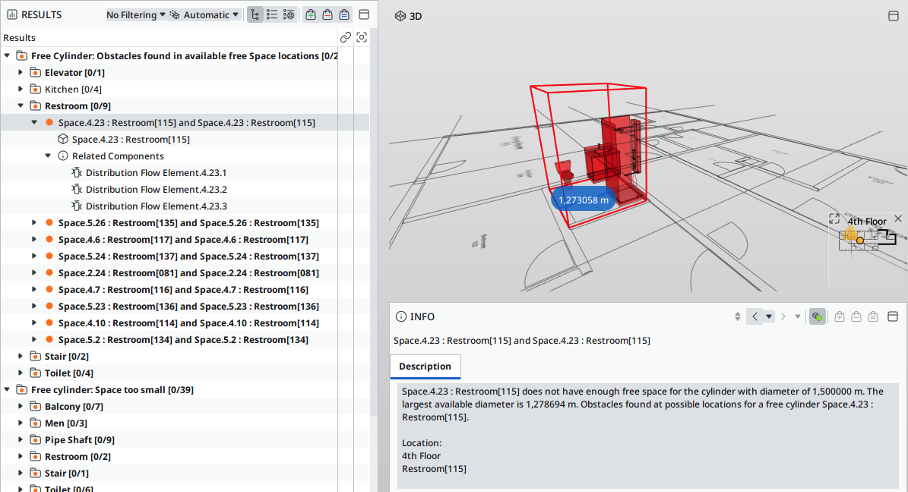Expand the Elevator [0/1] category

click(20, 72)
